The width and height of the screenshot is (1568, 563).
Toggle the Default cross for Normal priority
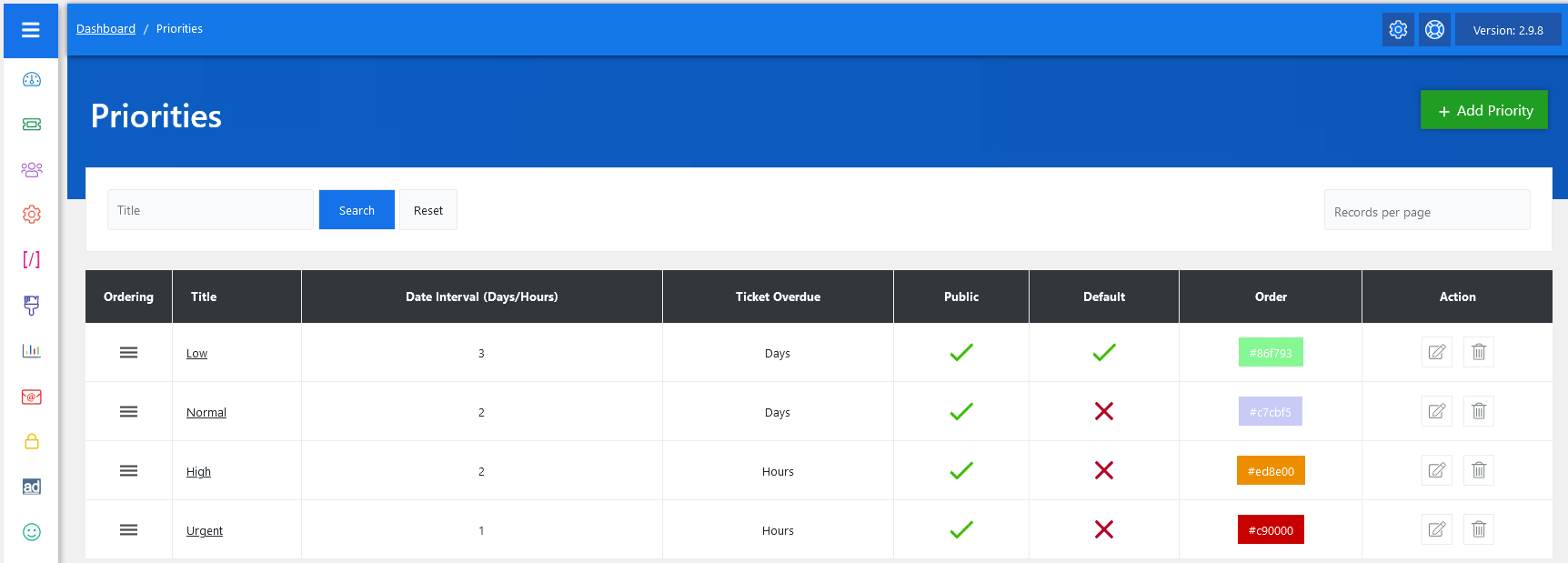tap(1103, 411)
